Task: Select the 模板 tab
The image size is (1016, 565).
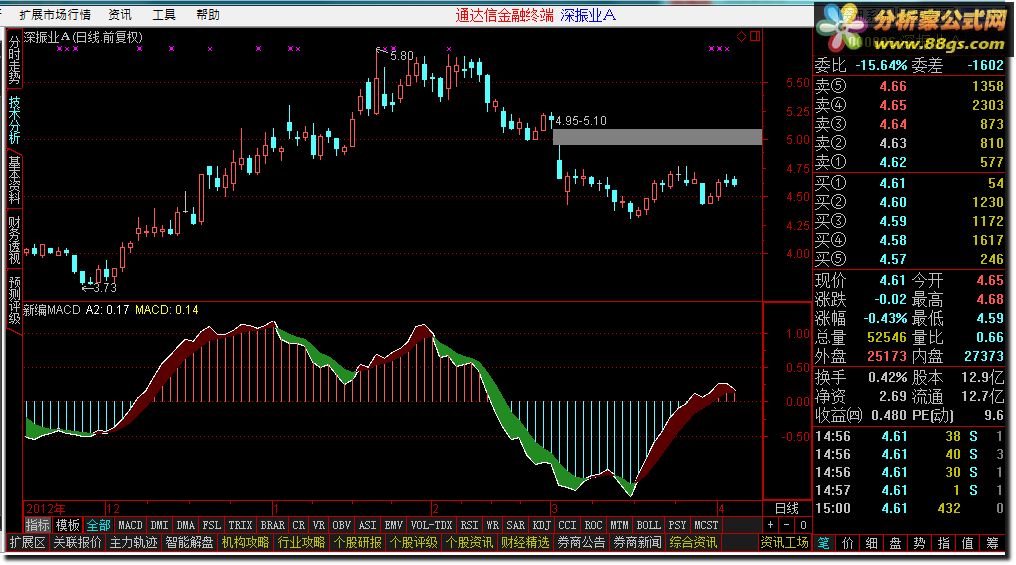Action: [67, 525]
